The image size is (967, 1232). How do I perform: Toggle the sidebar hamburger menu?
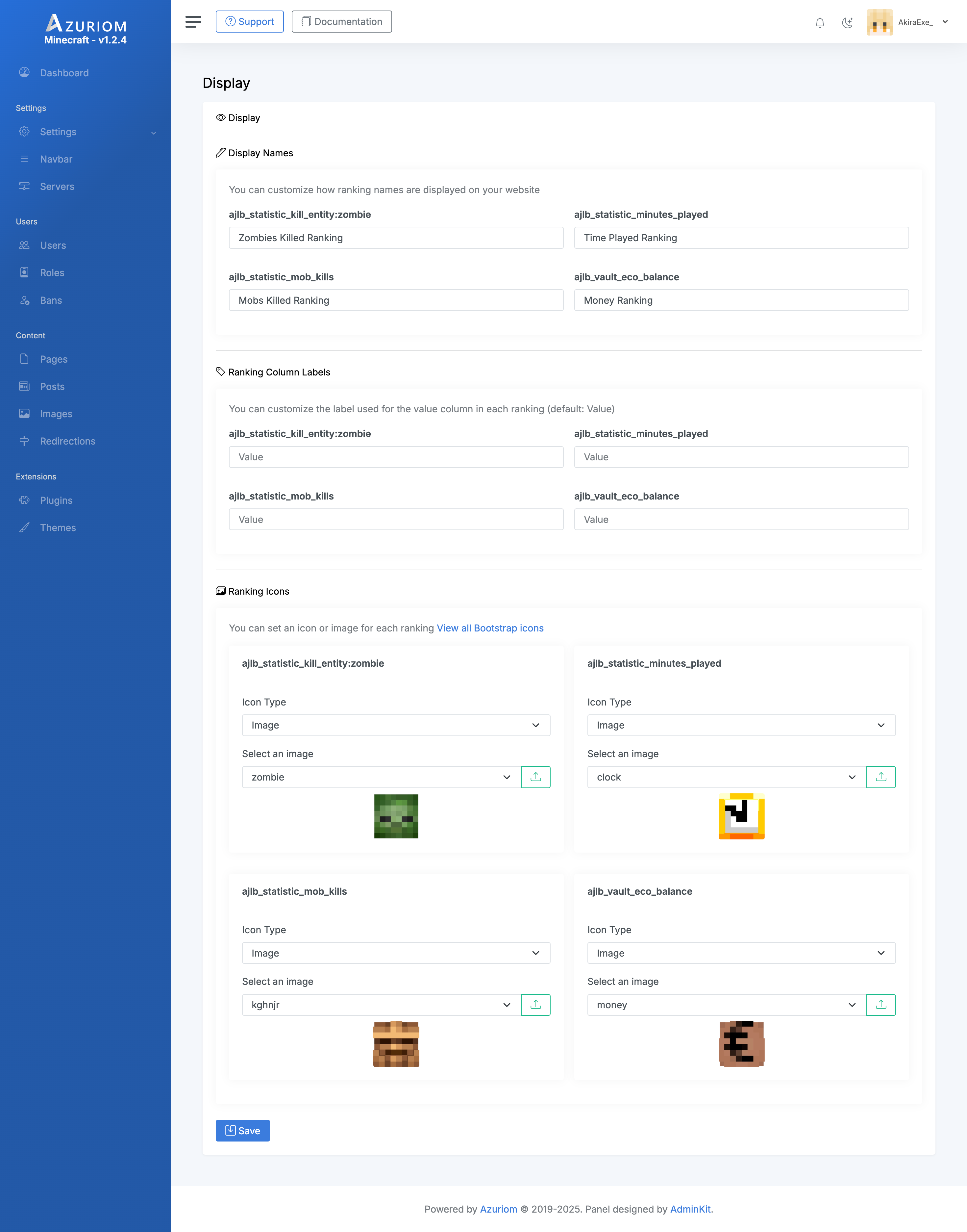point(193,21)
